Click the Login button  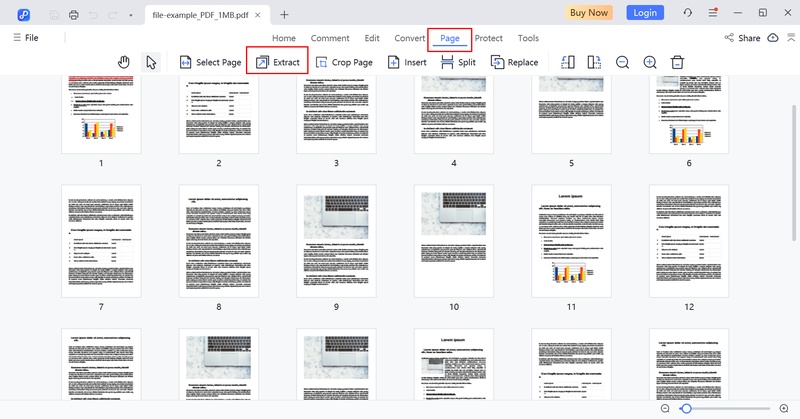645,13
